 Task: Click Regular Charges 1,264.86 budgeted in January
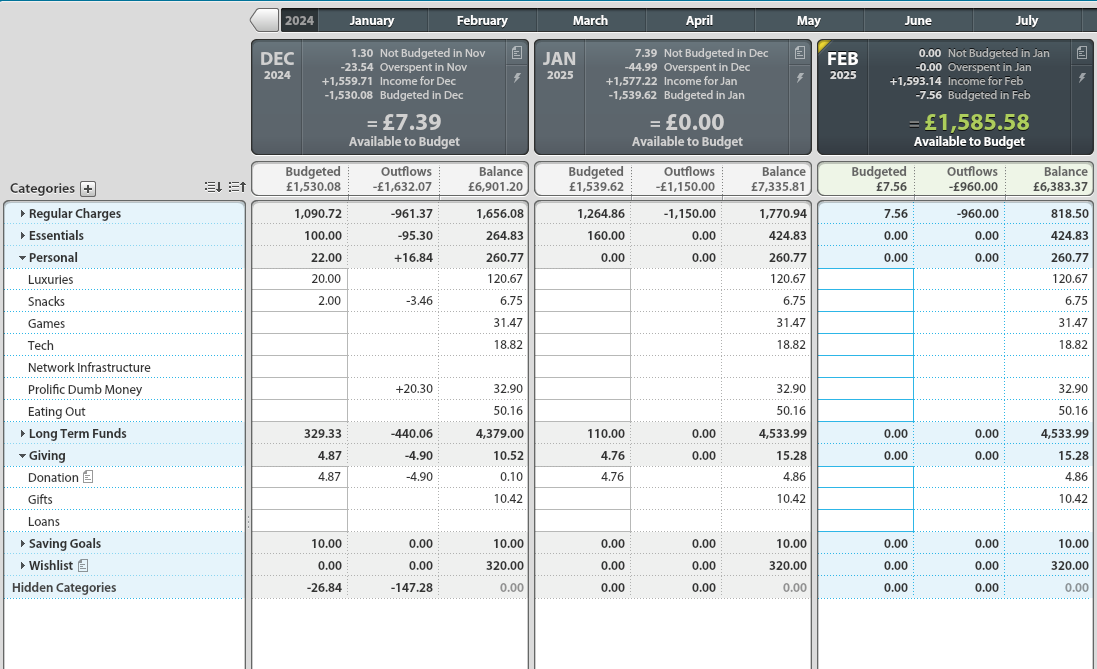click(600, 213)
